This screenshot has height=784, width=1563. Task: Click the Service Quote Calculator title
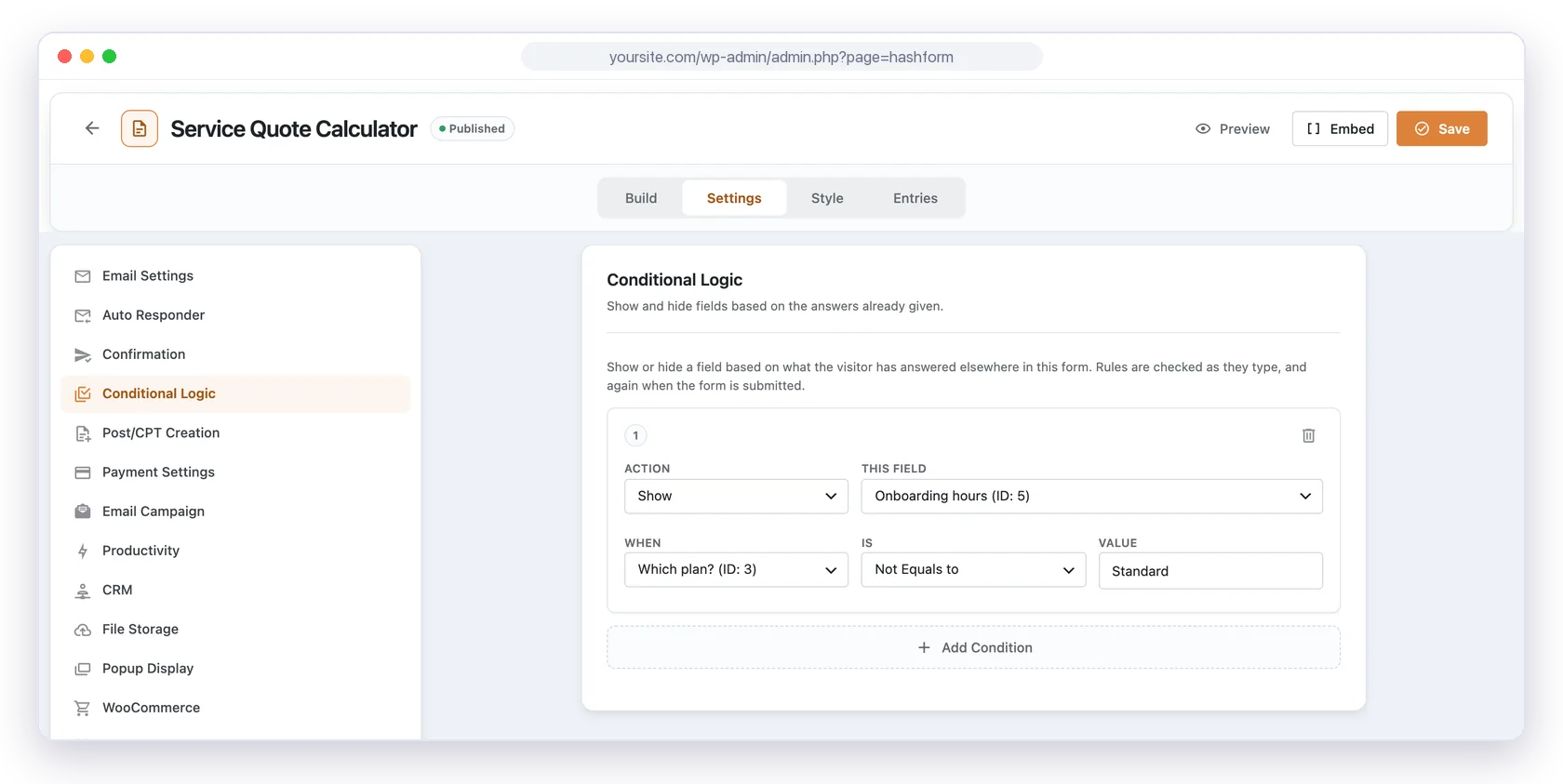(294, 128)
